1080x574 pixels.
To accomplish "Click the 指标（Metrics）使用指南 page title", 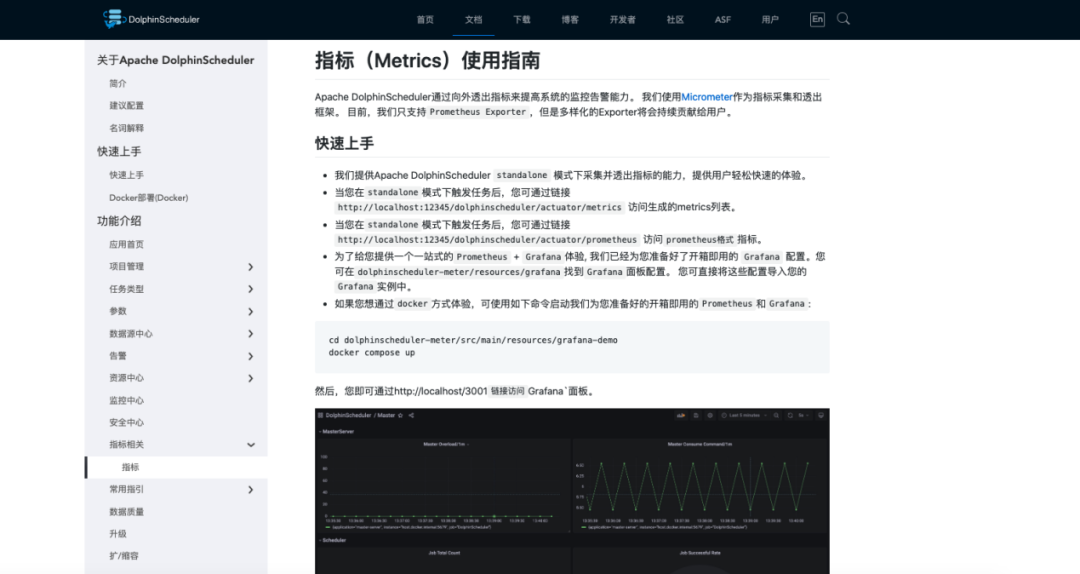I will 428,61.
